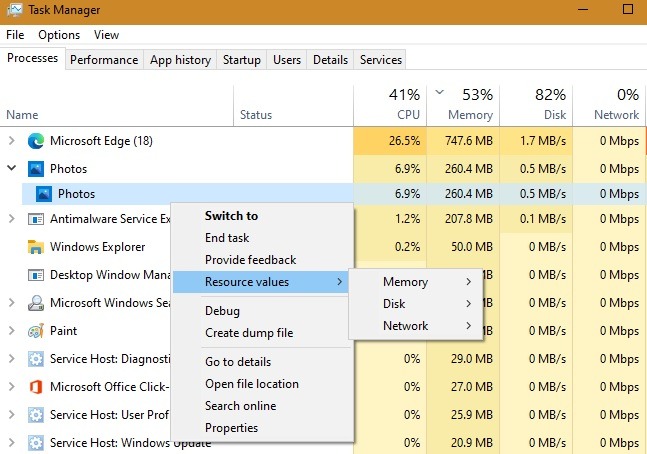Open the View menu
Screen dimensions: 647x454
106,35
